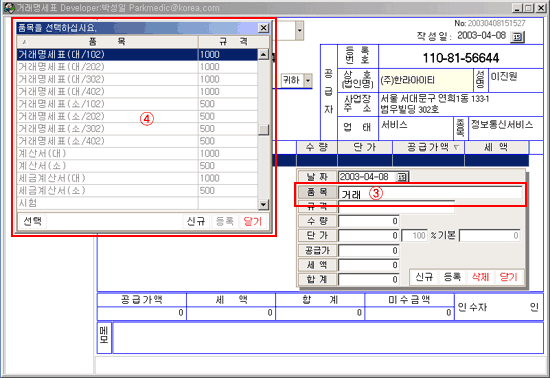Click the item list scrollbar thumb
The image size is (550, 378).
(x=263, y=130)
